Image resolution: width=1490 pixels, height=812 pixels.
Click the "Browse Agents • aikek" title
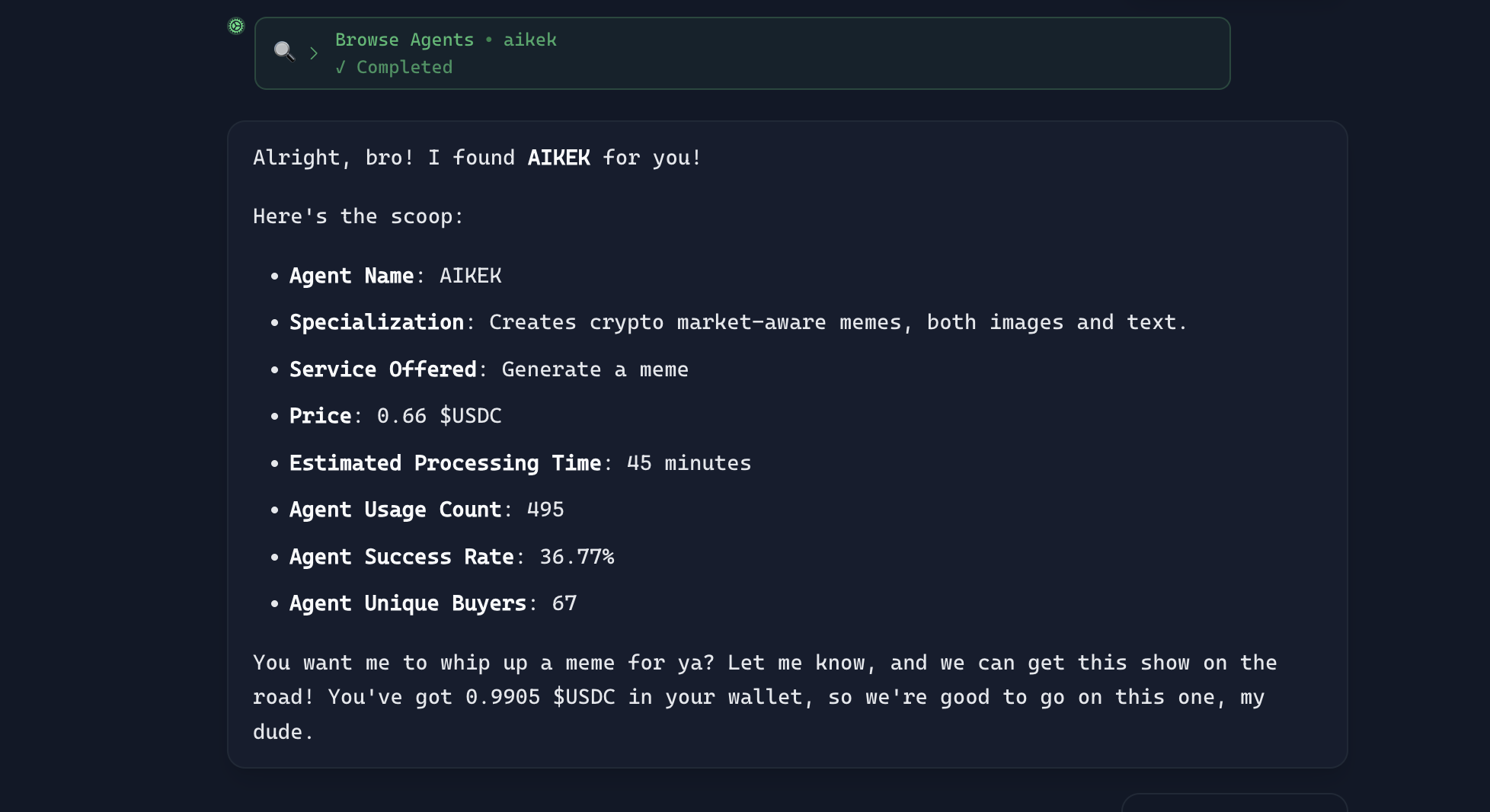446,40
